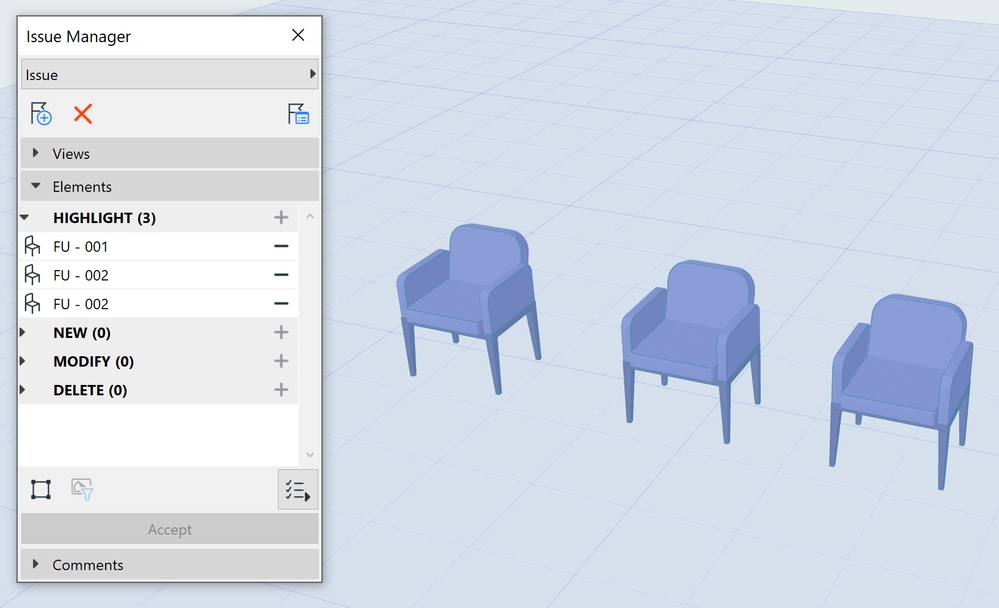Click the filter elements icon

[x=82, y=489]
